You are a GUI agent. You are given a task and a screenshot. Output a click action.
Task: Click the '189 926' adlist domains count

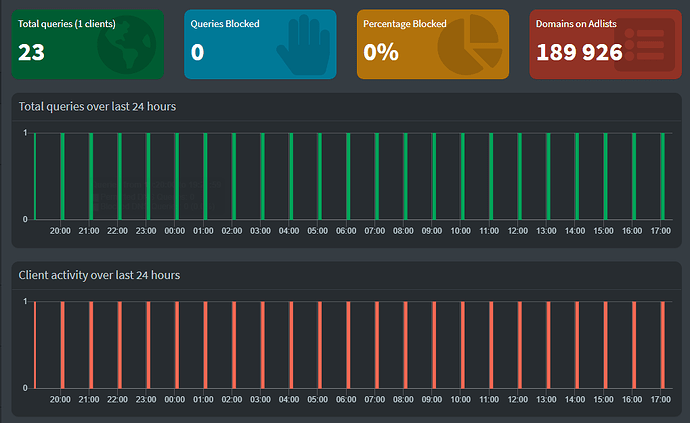point(579,52)
